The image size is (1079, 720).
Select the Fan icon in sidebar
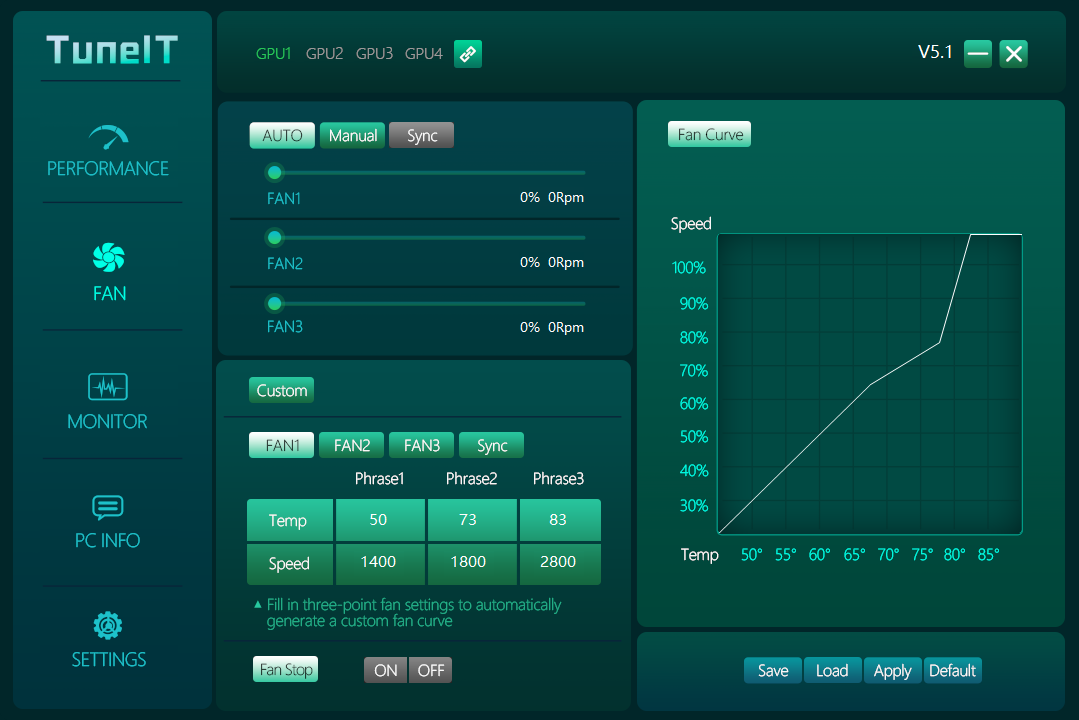108,258
